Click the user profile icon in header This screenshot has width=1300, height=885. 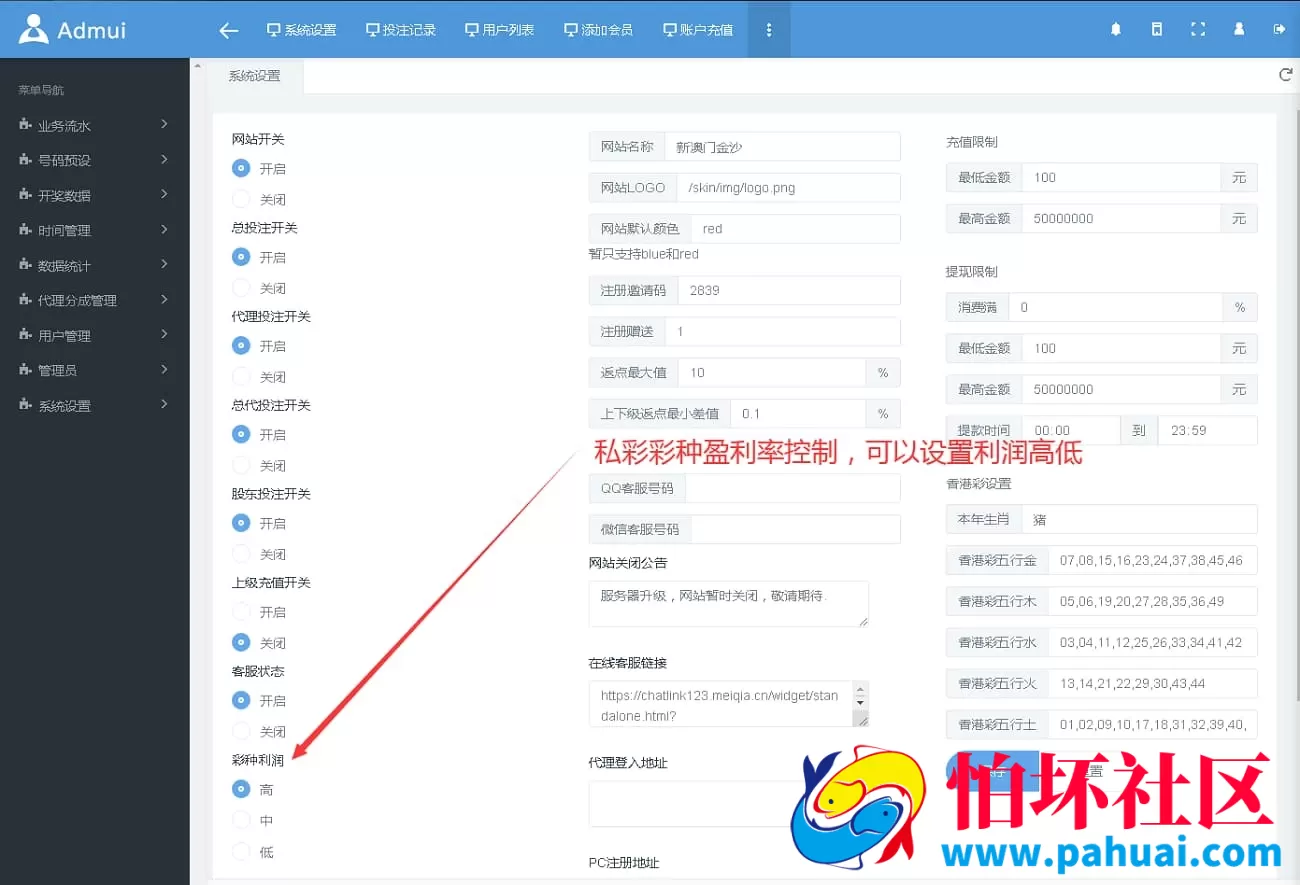[x=1239, y=29]
